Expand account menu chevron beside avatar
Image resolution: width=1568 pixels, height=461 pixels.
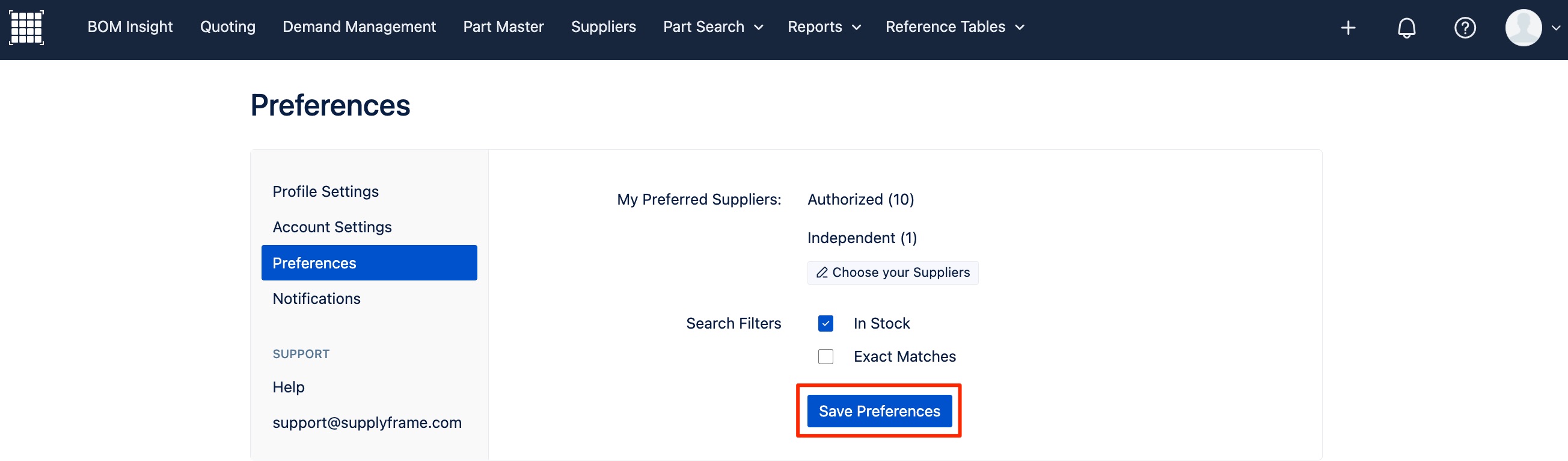tap(1555, 28)
